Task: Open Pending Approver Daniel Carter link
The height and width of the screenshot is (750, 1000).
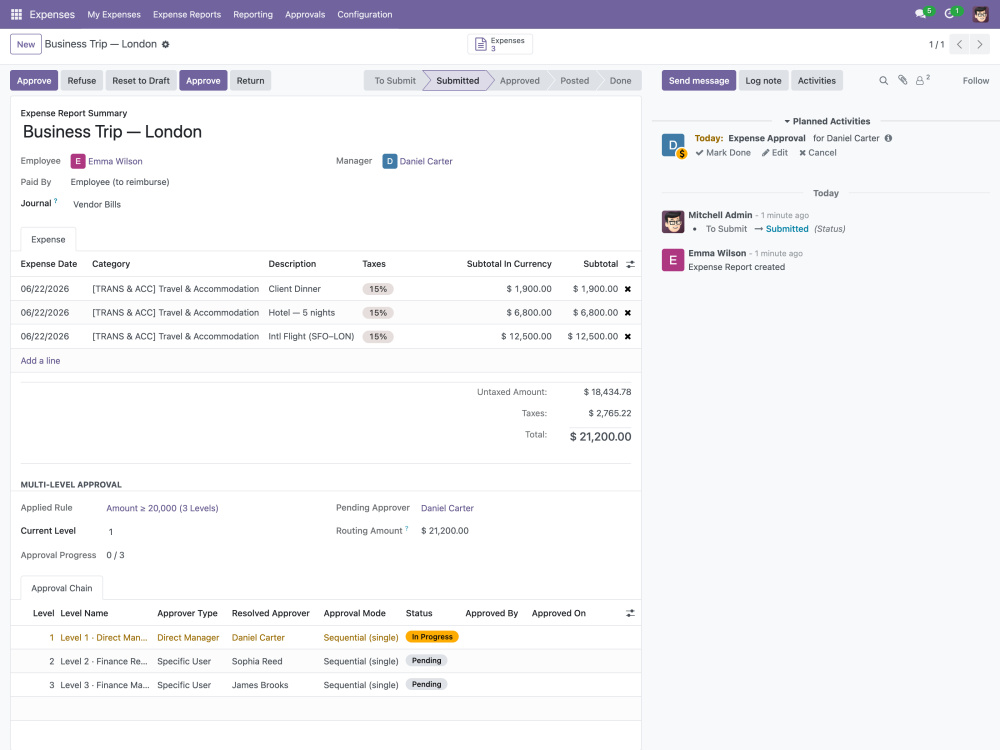Action: [447, 508]
